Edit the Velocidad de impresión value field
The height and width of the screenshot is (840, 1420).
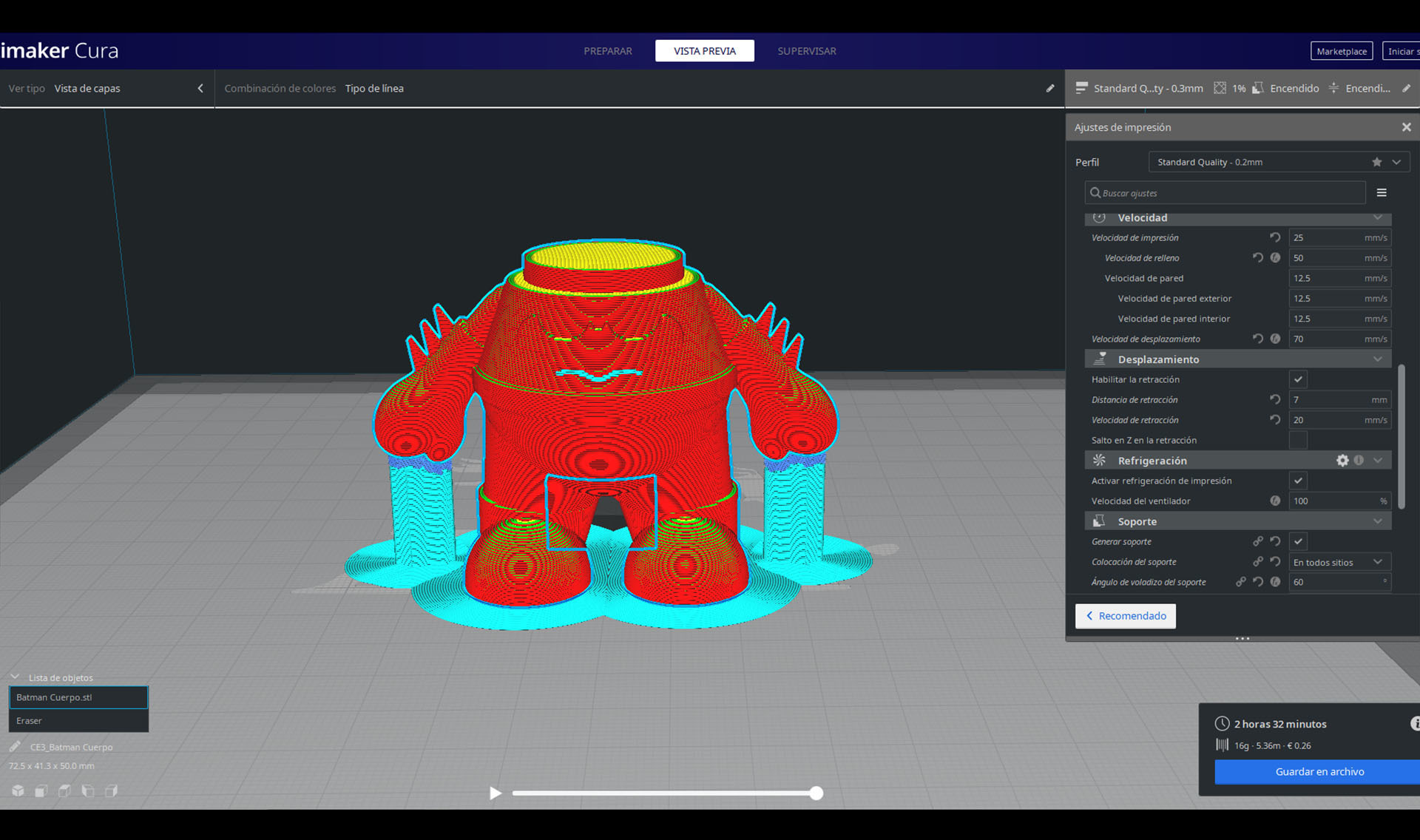1339,237
